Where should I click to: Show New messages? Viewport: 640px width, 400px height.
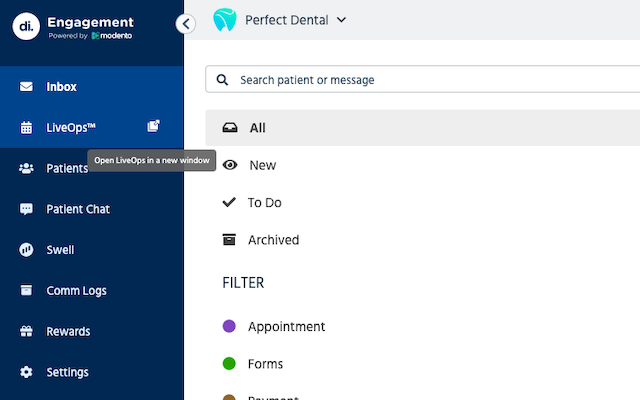[263, 165]
